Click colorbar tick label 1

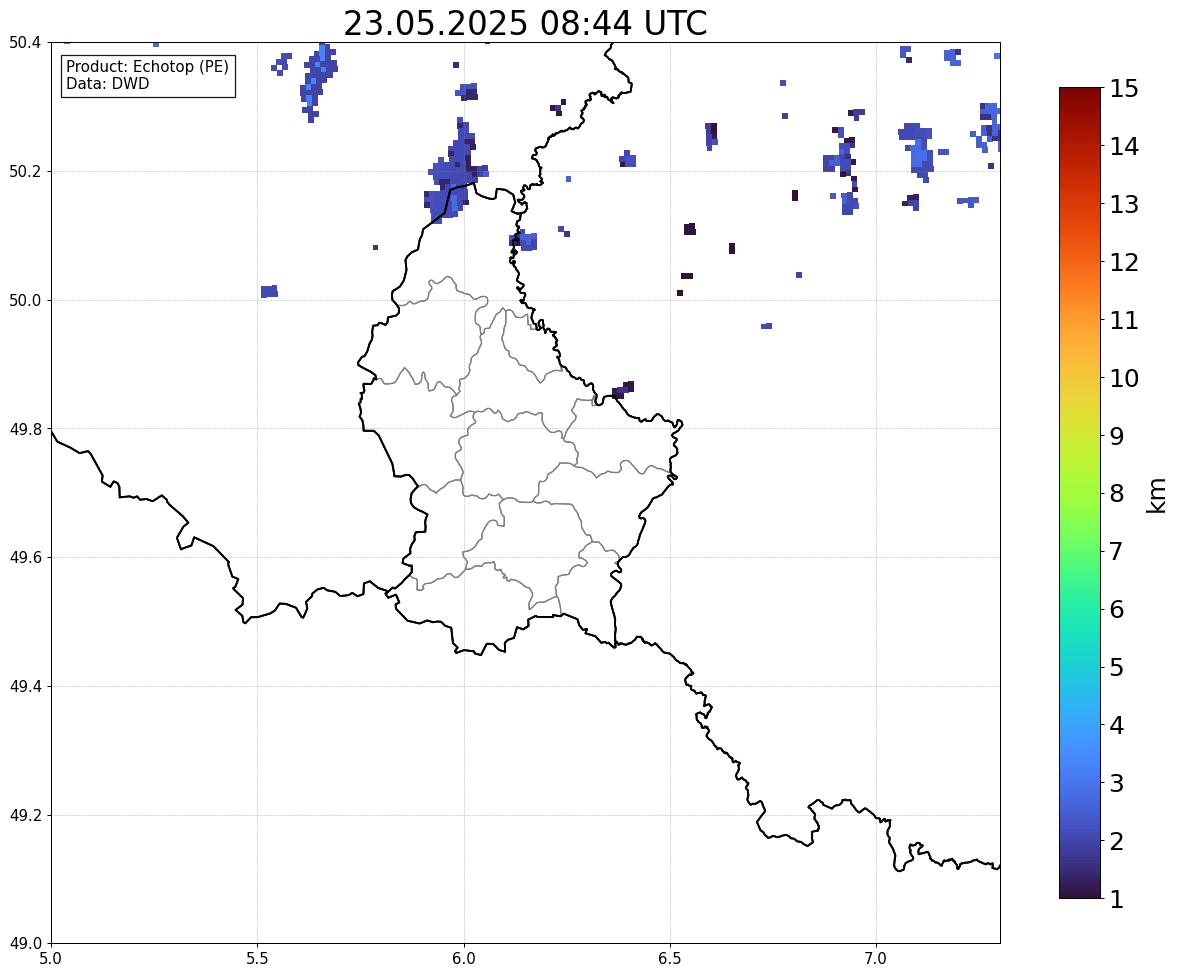pyautogui.click(x=1117, y=899)
